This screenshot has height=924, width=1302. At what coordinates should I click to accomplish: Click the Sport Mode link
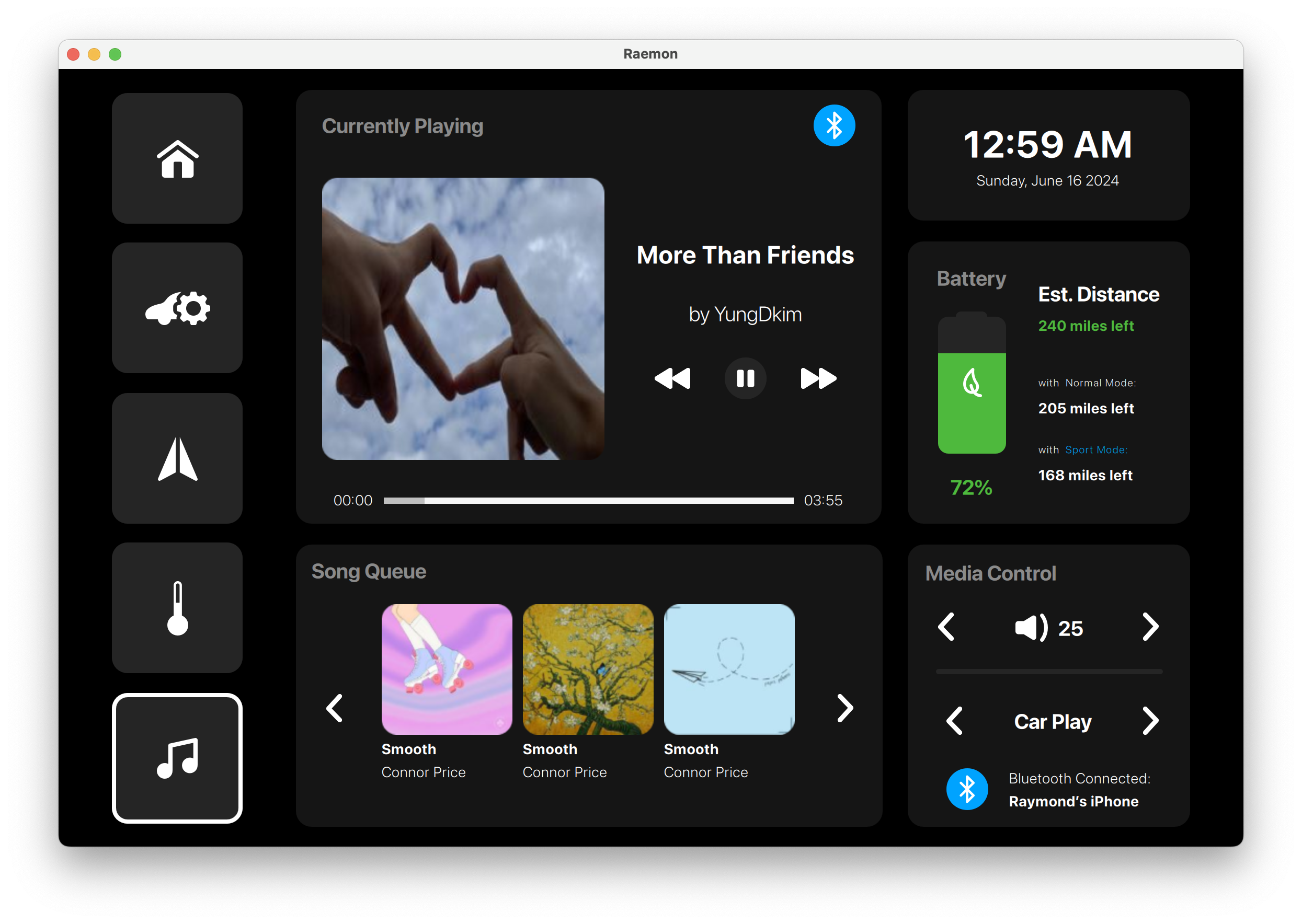(1096, 450)
